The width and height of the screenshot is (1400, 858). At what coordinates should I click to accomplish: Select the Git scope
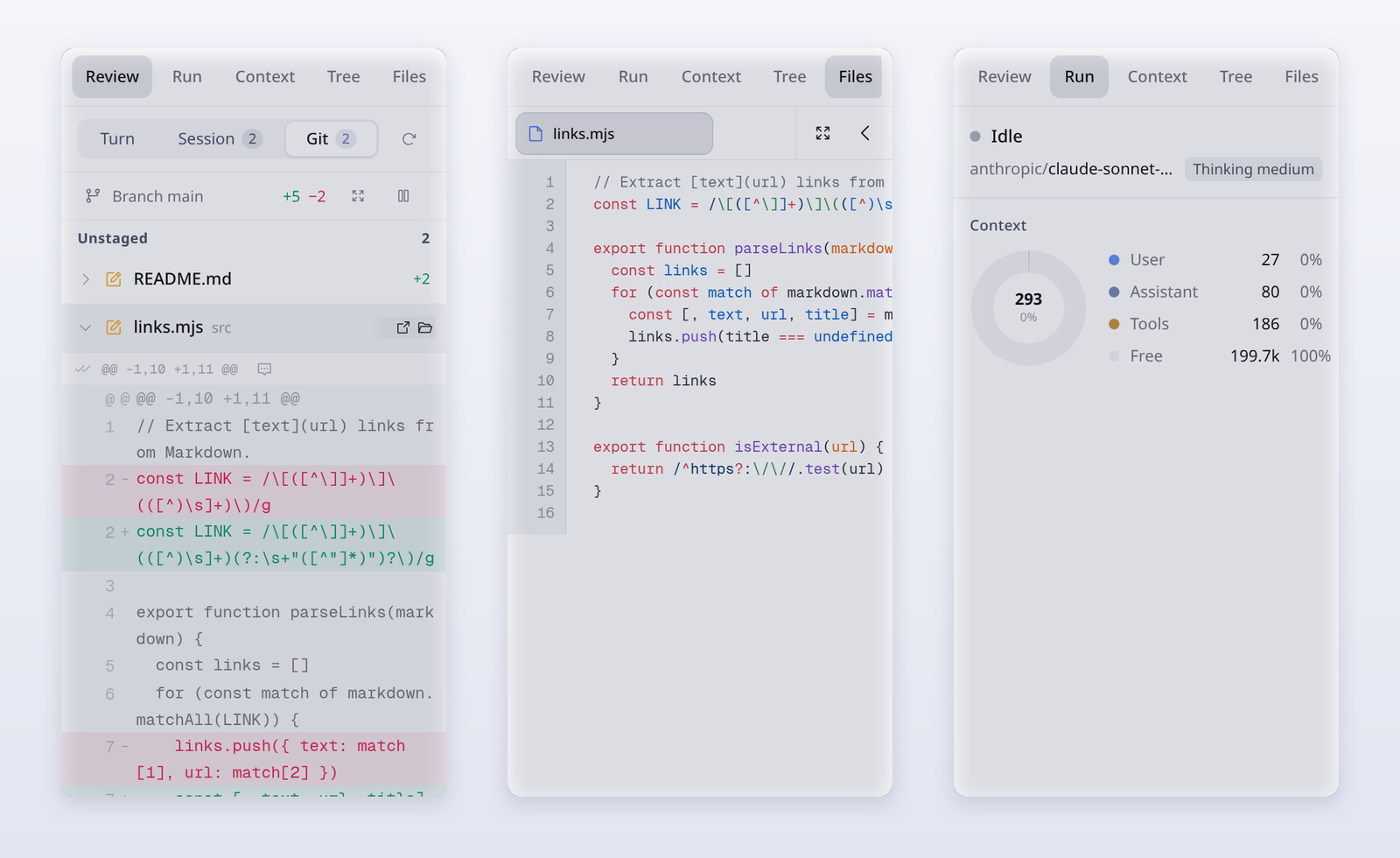(331, 139)
